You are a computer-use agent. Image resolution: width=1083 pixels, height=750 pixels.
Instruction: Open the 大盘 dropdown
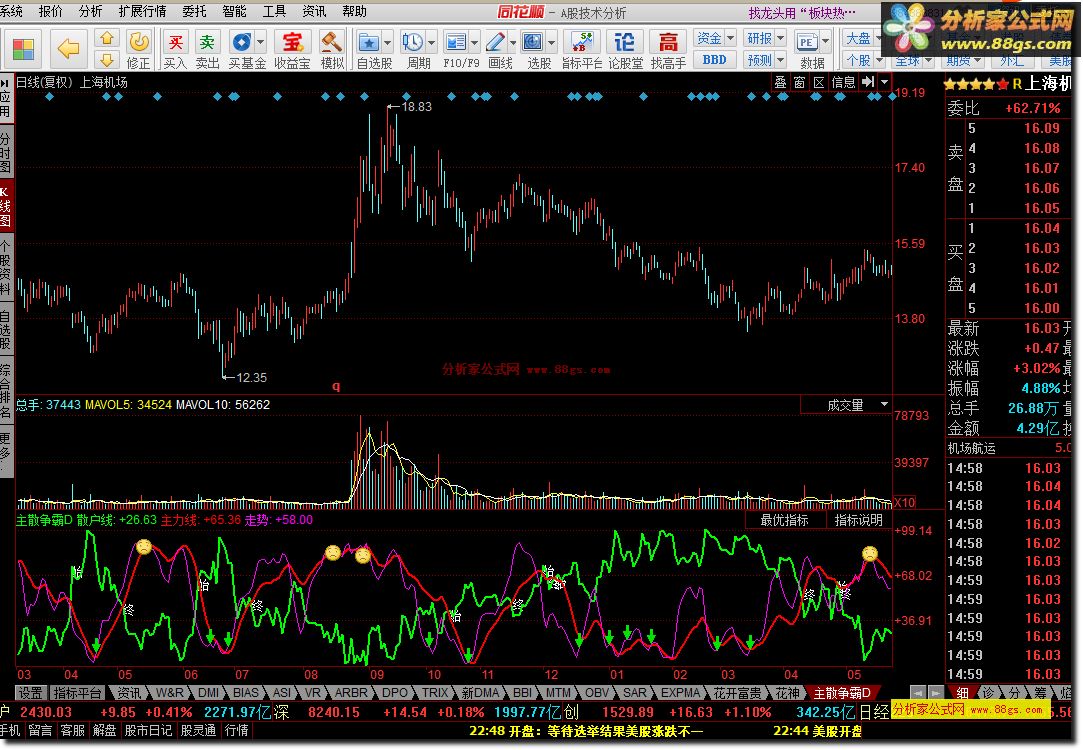pyautogui.click(x=863, y=39)
